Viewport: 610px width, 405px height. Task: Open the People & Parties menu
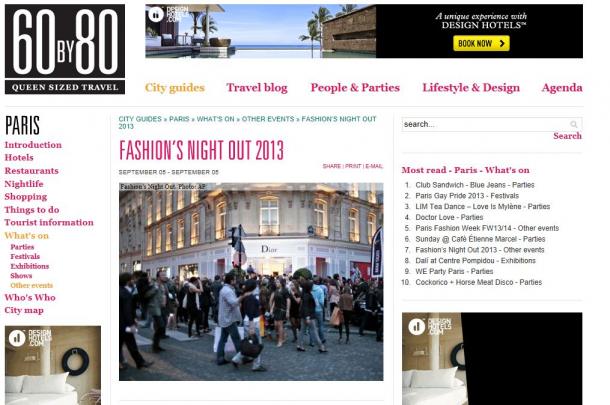coord(355,88)
